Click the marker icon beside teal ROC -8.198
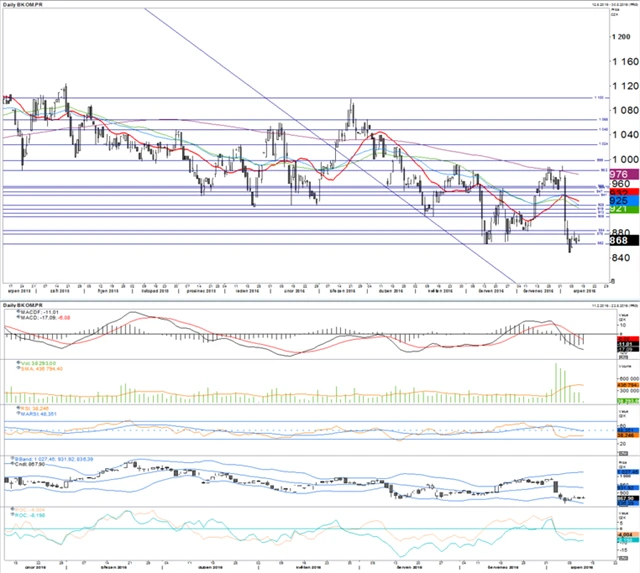The height and width of the screenshot is (573, 640). pos(13,515)
